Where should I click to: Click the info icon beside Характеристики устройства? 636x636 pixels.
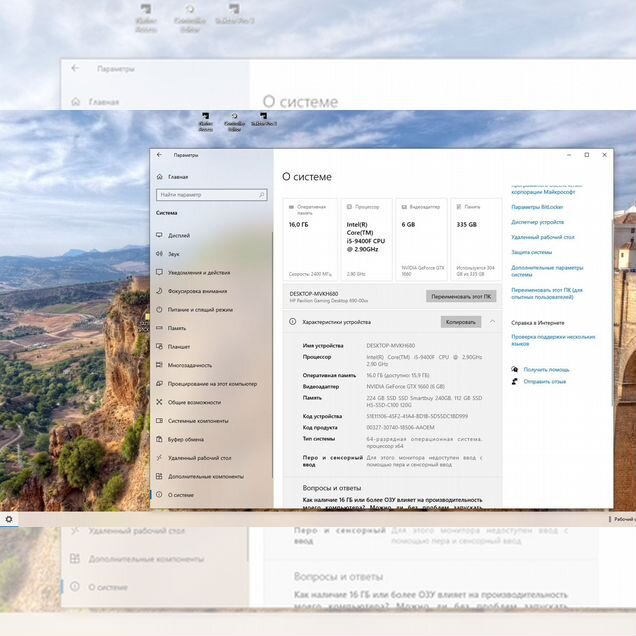tap(292, 322)
